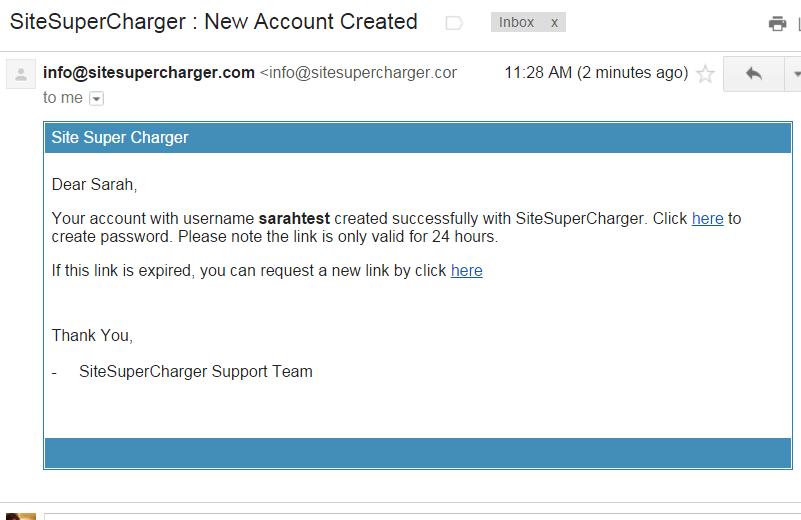Remove the Inbox label with x
801x520 pixels.
(554, 22)
